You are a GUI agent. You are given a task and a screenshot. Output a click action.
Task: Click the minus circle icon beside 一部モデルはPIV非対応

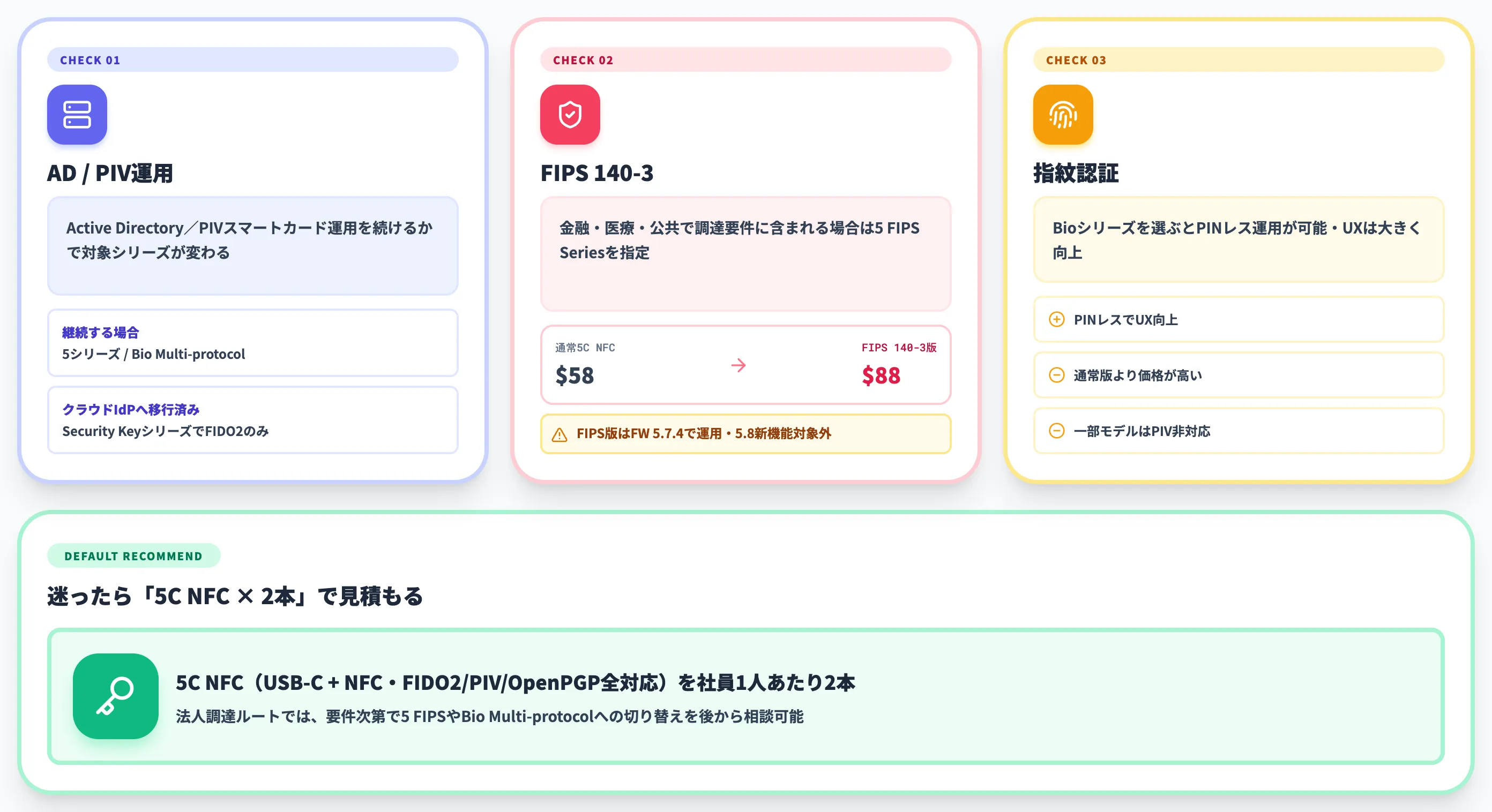pos(1056,431)
